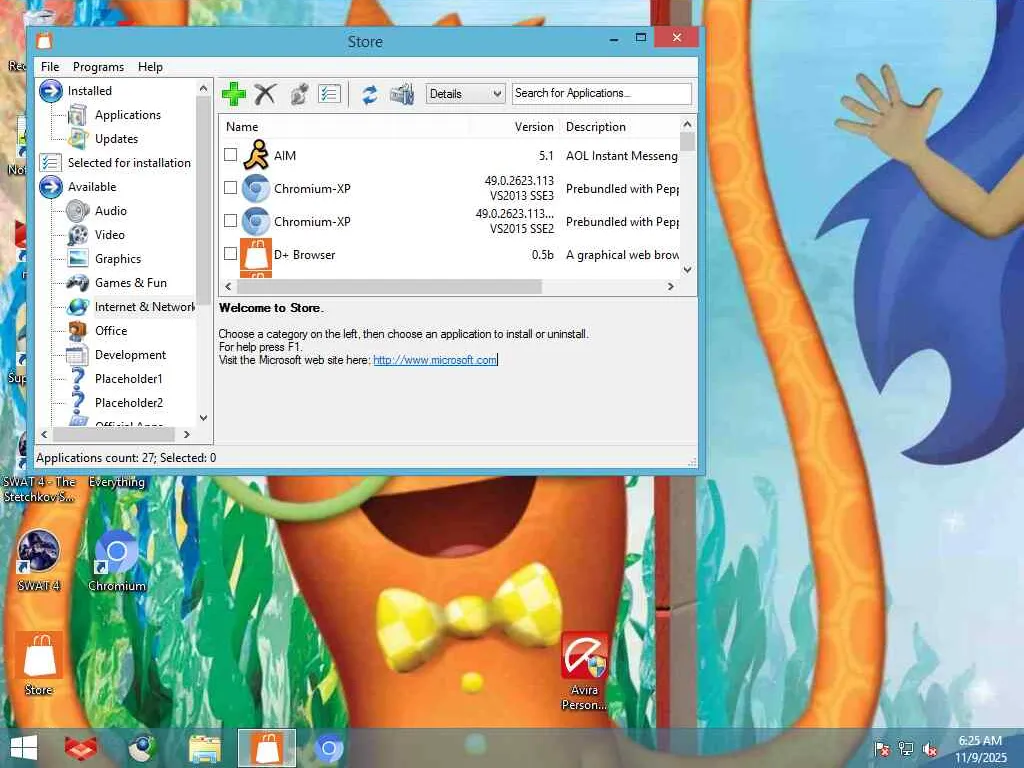1024x768 pixels.
Task: Open the Help menu
Action: pyautogui.click(x=150, y=67)
